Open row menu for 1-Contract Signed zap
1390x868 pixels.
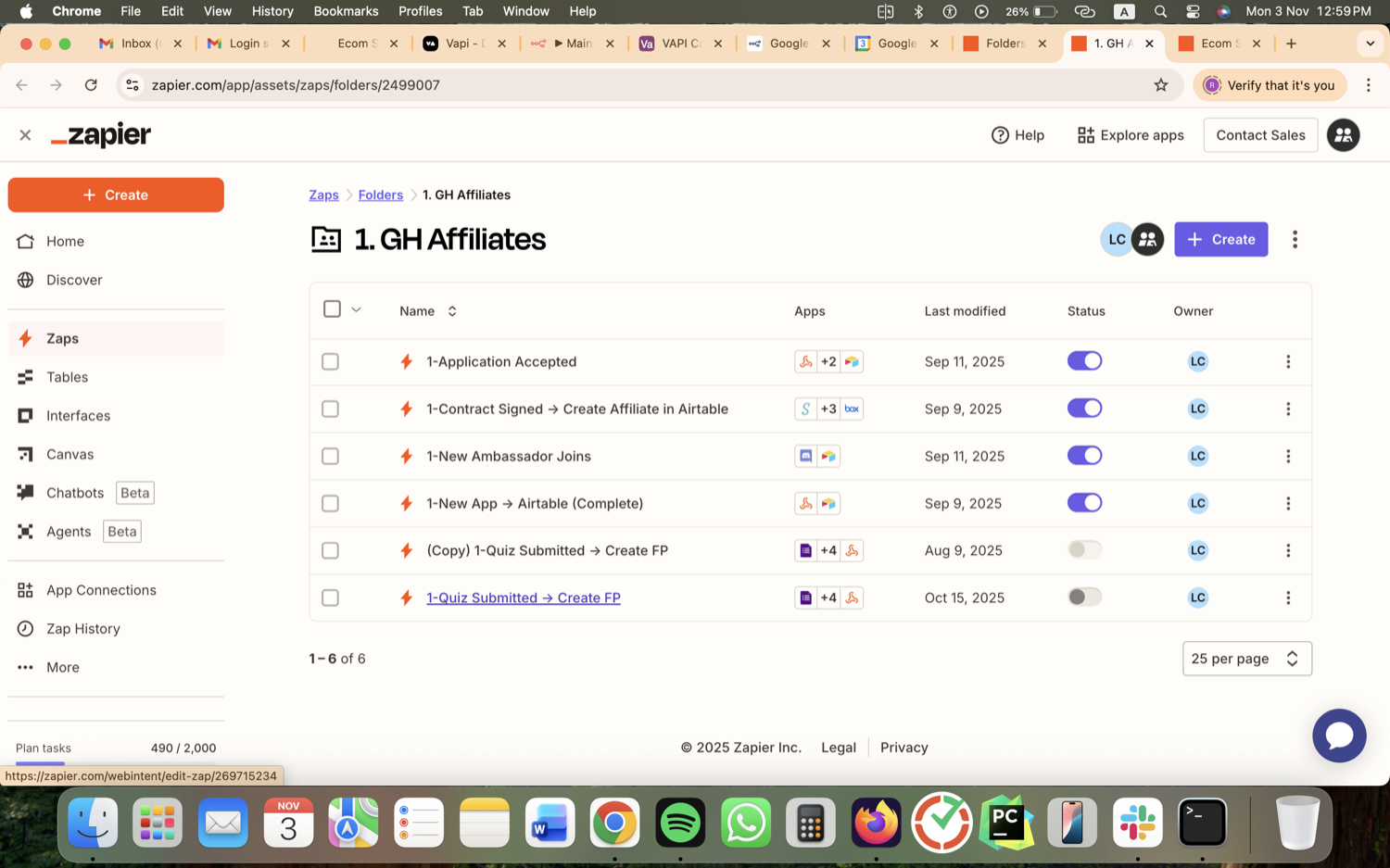click(x=1288, y=409)
